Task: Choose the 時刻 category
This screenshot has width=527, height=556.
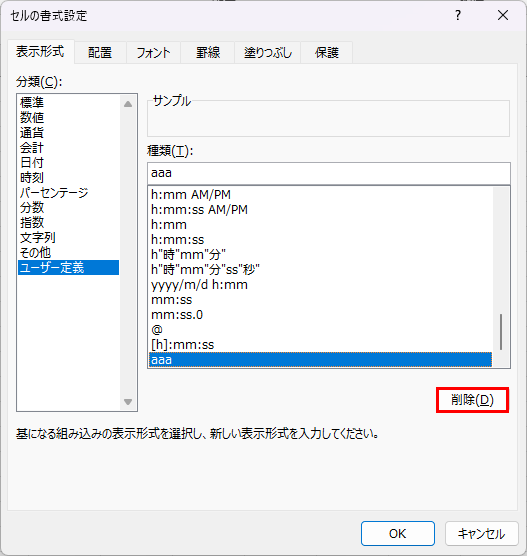Action: (x=68, y=177)
